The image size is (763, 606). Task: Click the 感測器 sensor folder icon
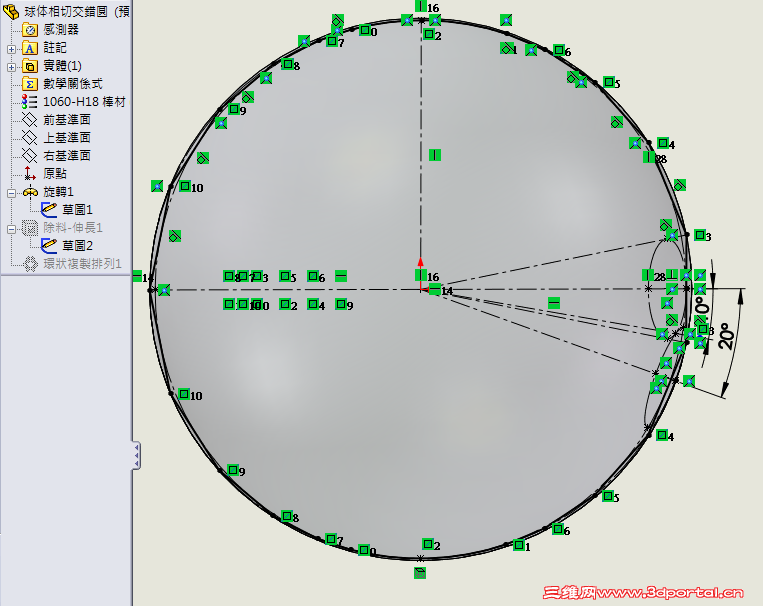click(30, 30)
